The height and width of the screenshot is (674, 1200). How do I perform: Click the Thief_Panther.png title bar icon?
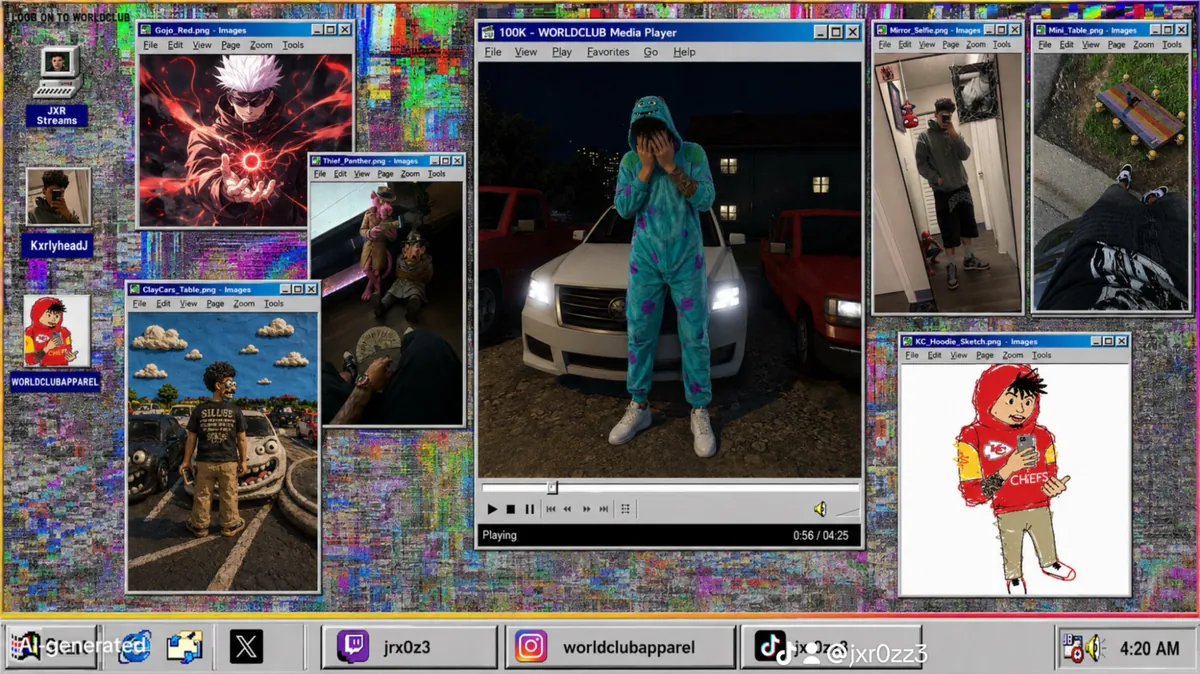tap(316, 160)
